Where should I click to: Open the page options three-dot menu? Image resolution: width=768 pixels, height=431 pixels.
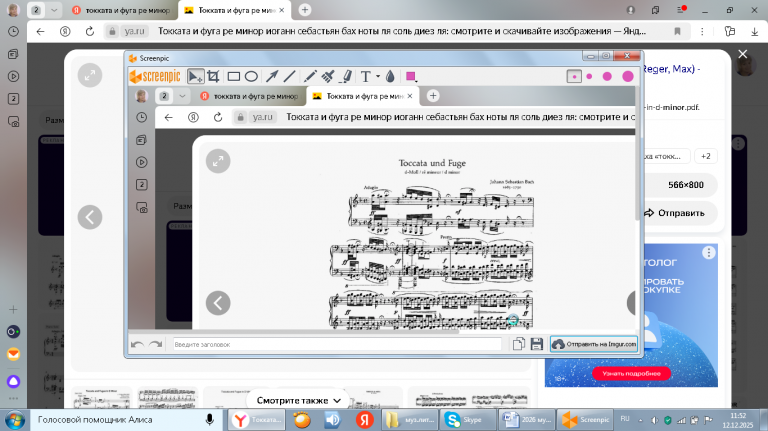click(702, 31)
